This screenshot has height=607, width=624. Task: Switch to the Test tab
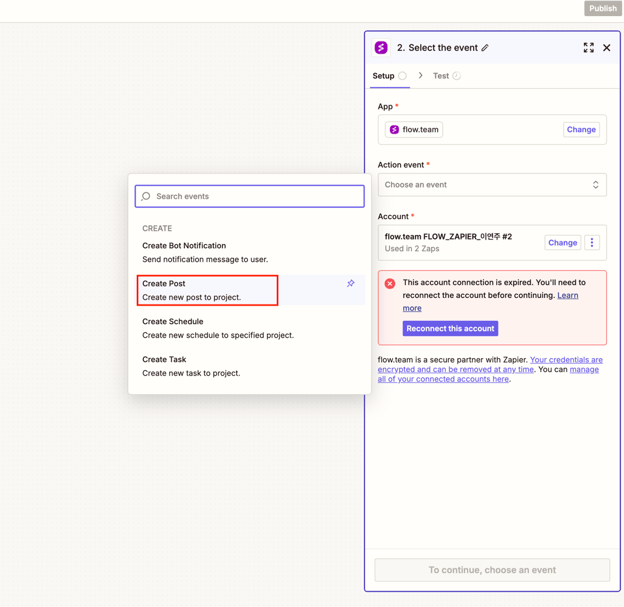coord(441,76)
